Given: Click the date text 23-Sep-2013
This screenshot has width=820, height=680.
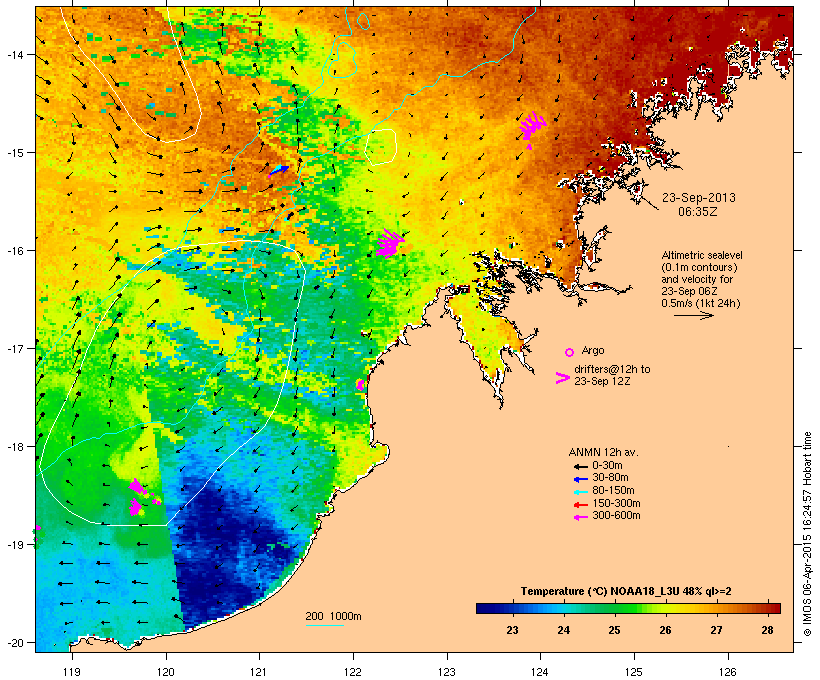Looking at the screenshot, I should pos(699,198).
